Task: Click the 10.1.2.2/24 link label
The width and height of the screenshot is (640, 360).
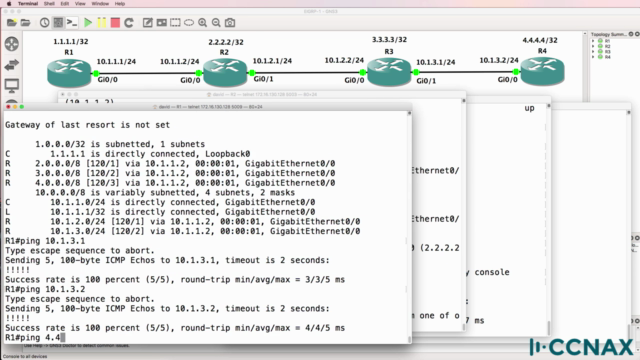Action: 344,60
